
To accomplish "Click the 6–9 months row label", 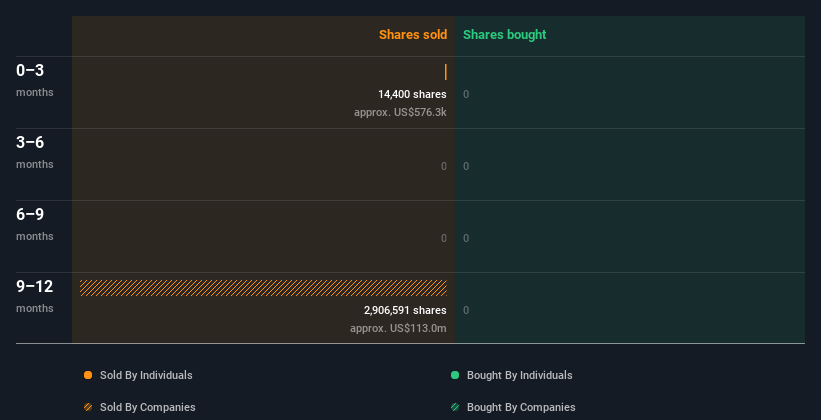I will 35,224.
